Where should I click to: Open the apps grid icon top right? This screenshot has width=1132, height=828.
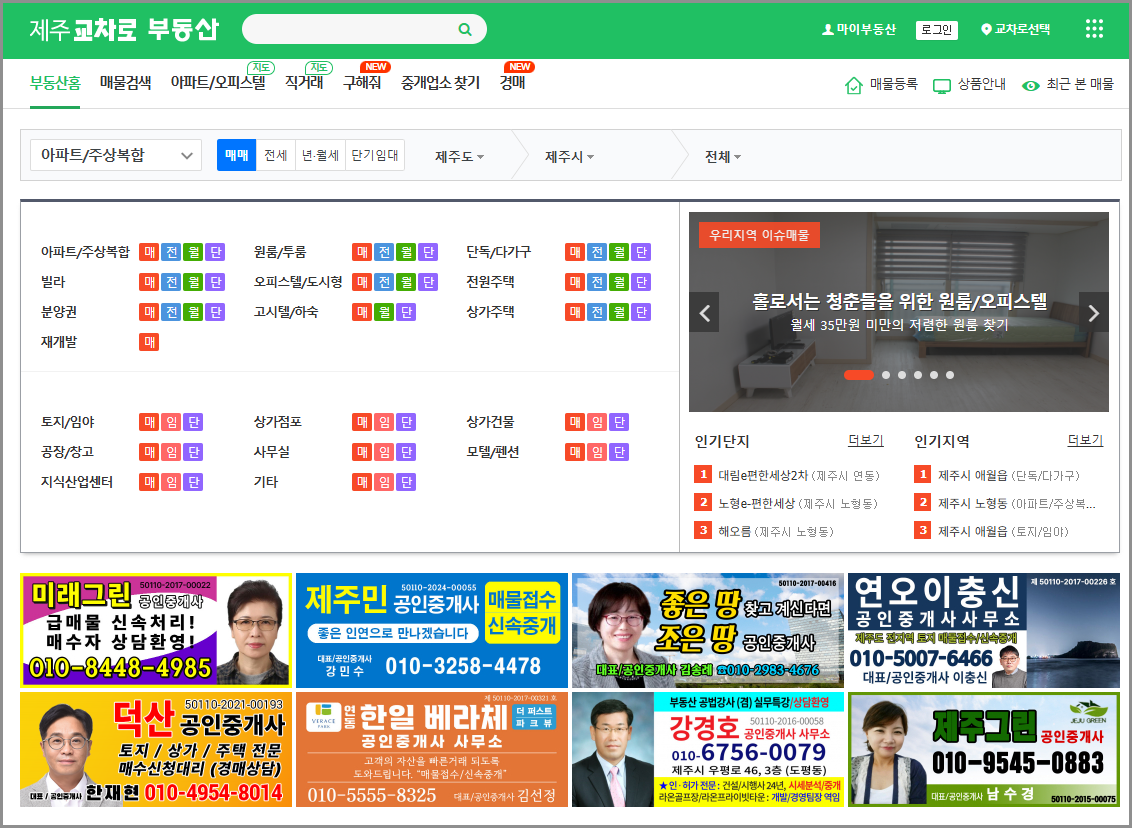point(1093,29)
